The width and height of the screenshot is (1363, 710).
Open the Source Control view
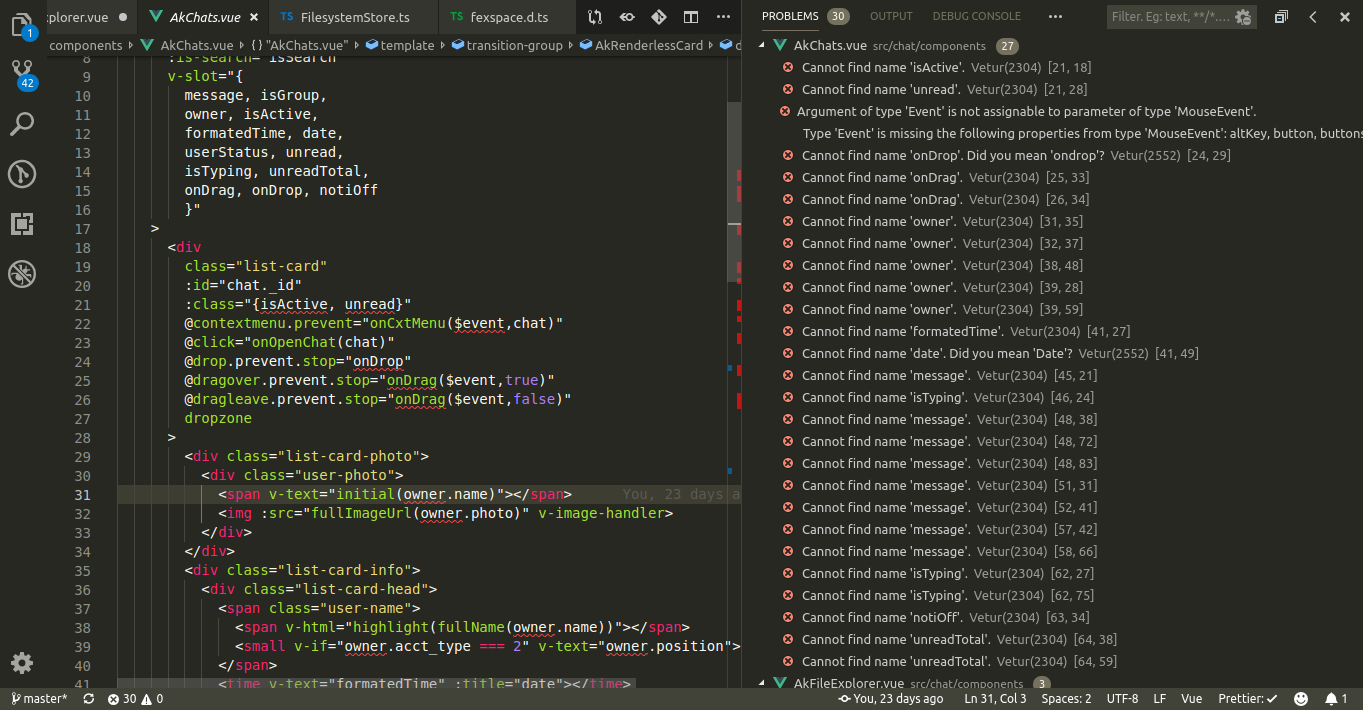[22, 73]
